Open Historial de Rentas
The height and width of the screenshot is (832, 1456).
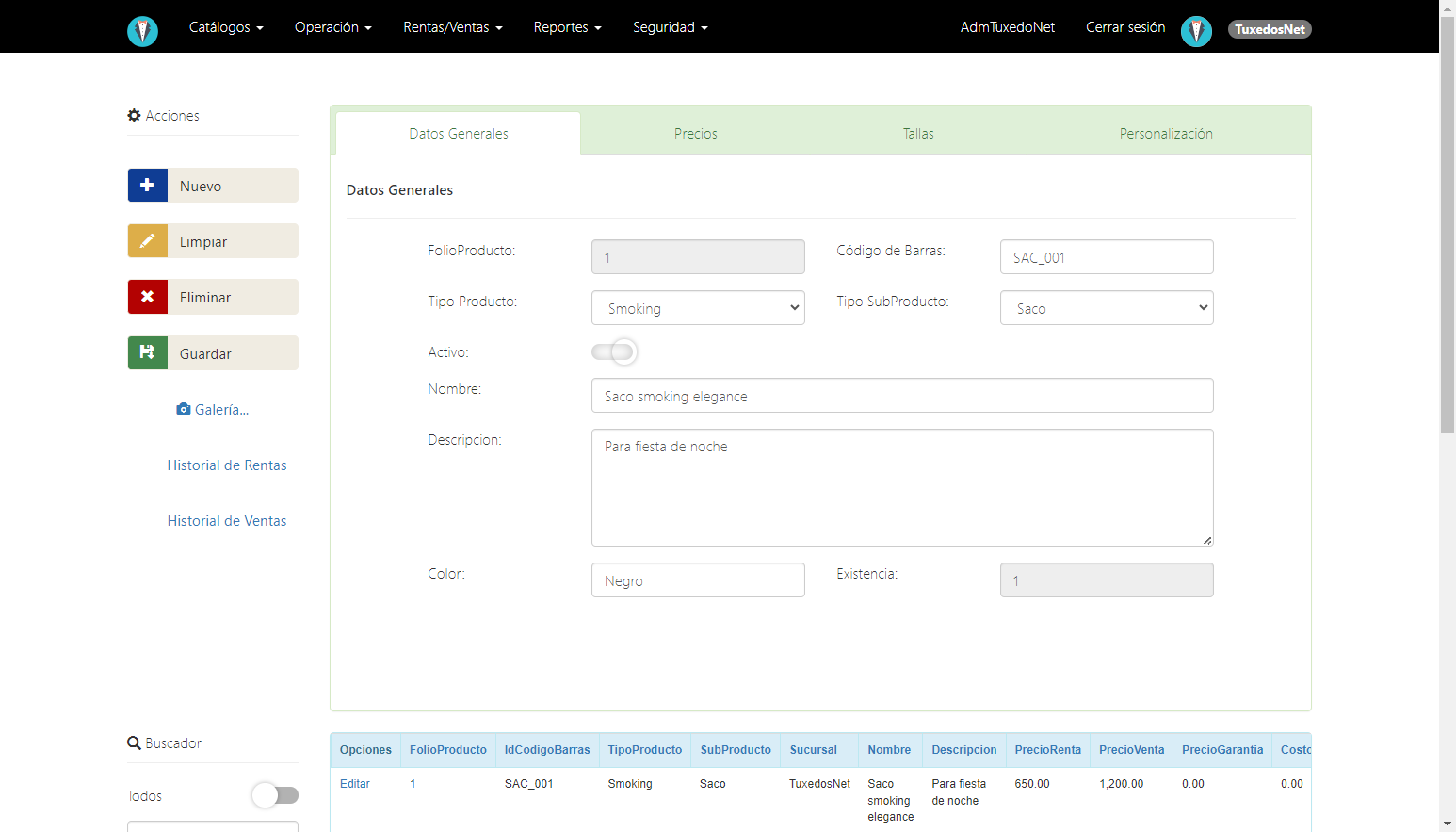(227, 465)
